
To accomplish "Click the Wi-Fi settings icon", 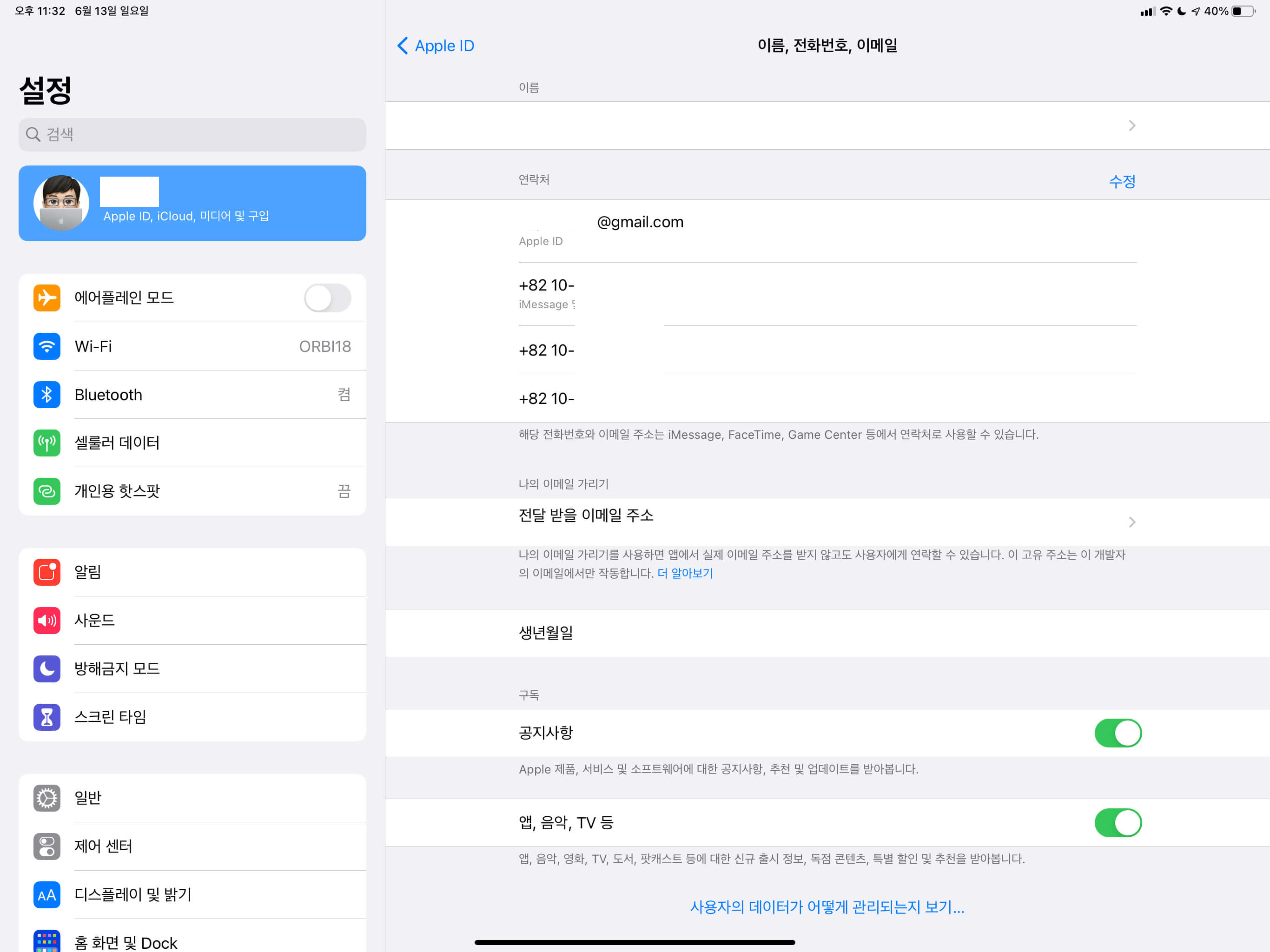I will click(46, 346).
